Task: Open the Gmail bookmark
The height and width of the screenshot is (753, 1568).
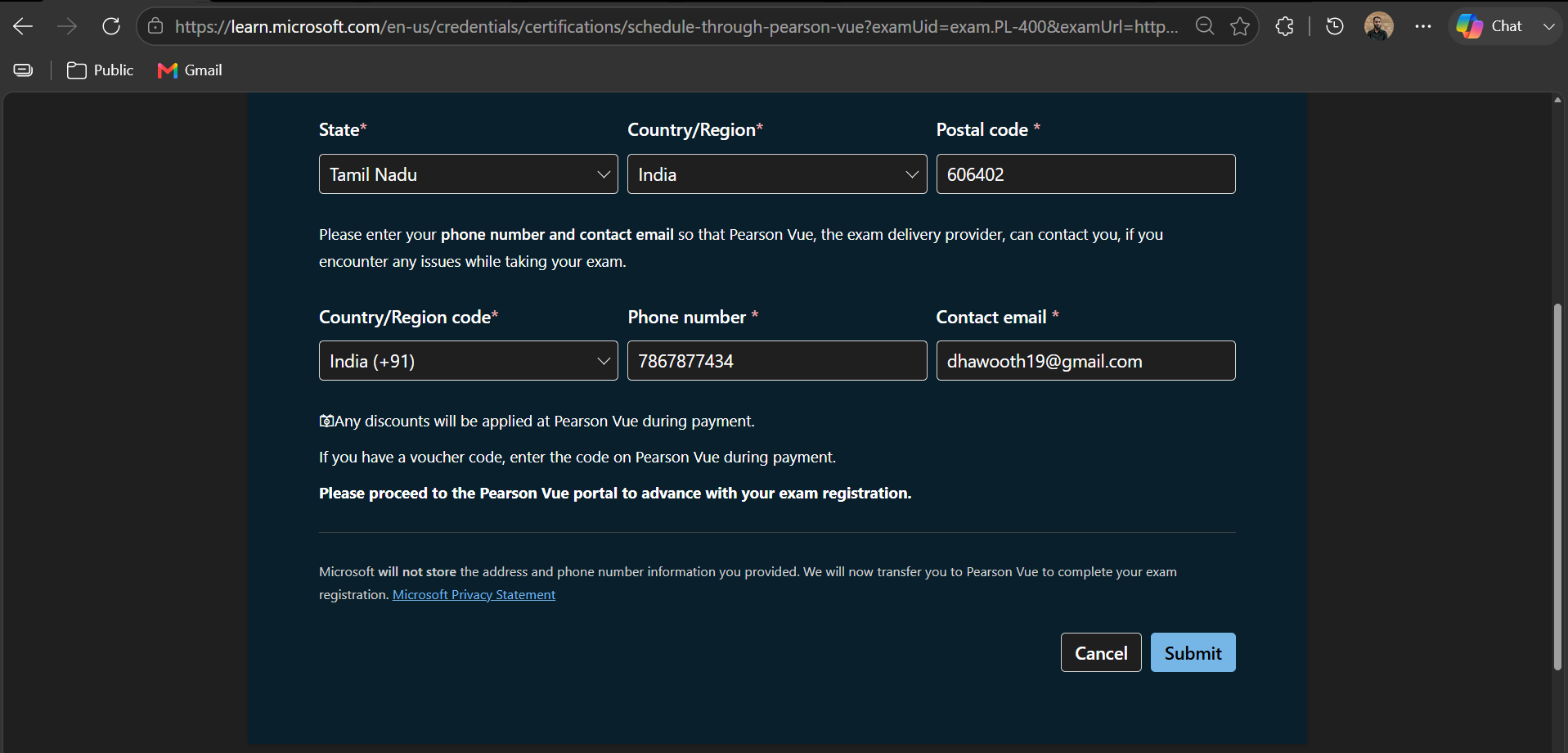Action: [190, 70]
